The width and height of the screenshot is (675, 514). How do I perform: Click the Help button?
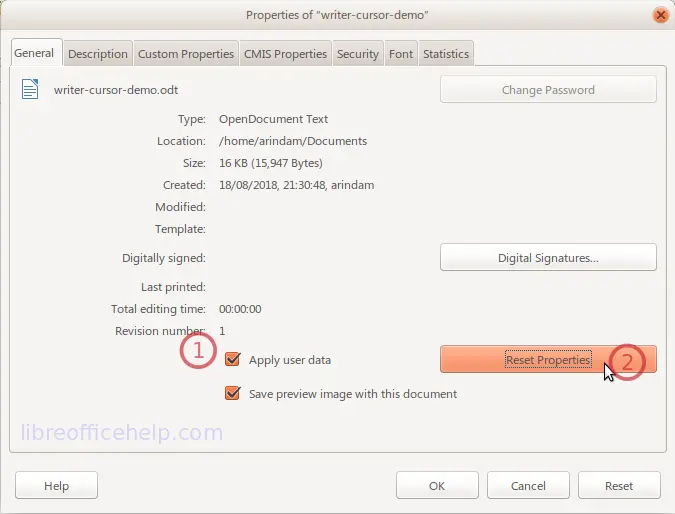coord(56,486)
